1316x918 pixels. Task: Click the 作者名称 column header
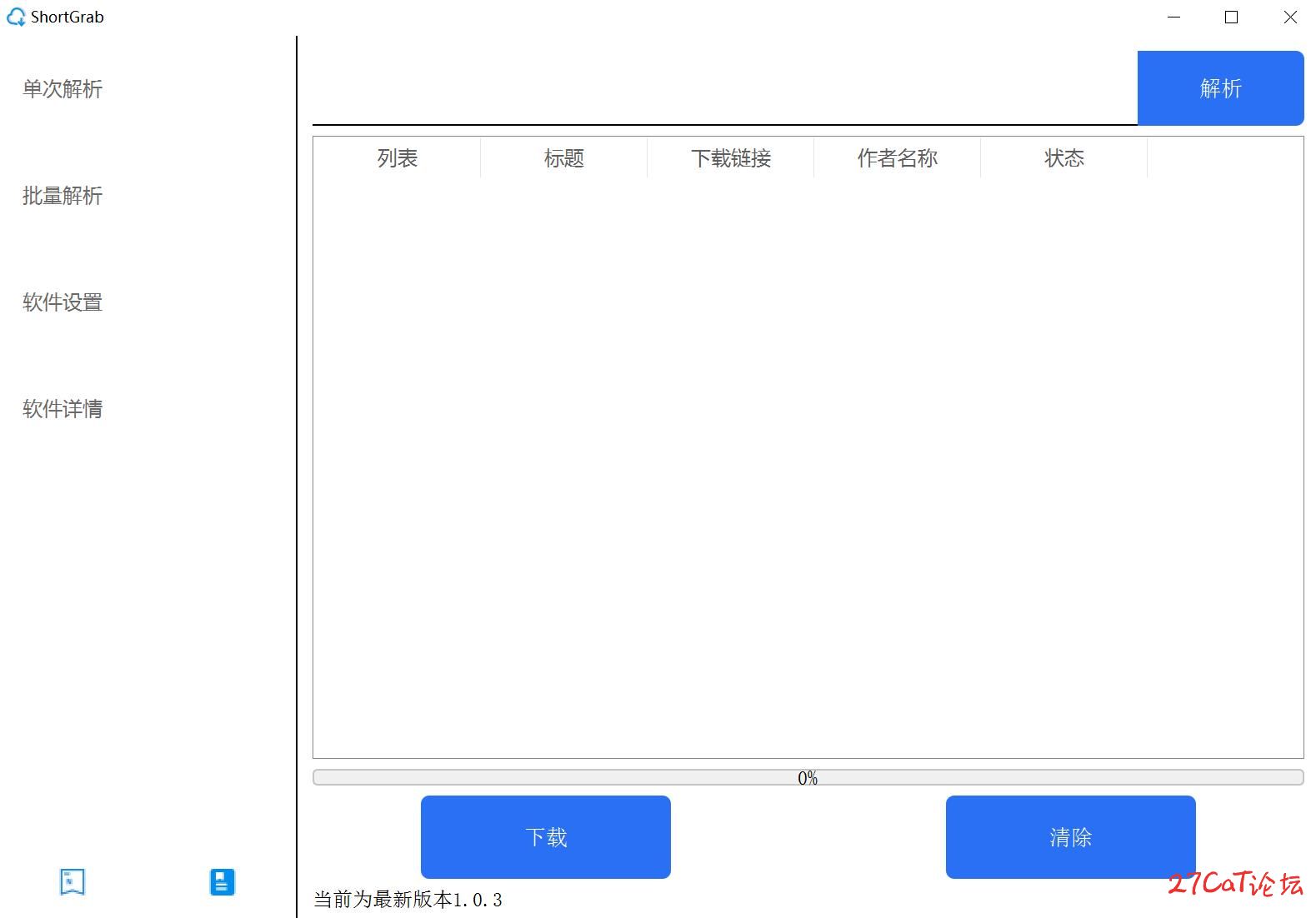898,158
